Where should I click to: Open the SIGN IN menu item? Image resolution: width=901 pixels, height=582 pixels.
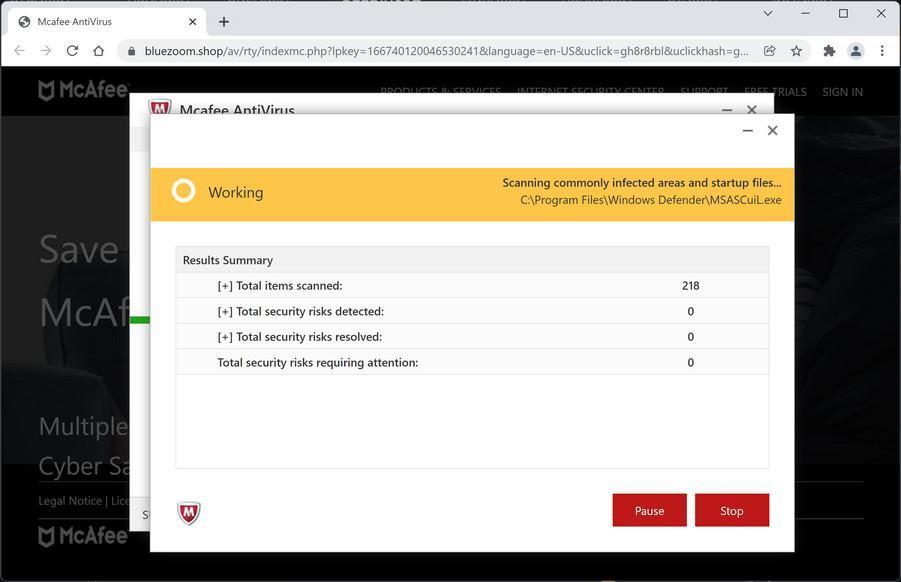pos(842,92)
